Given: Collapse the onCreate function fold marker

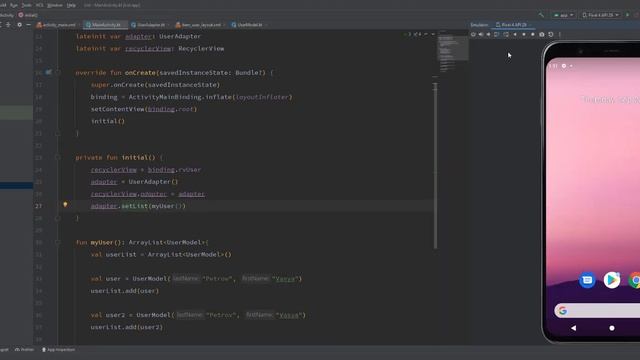Looking at the screenshot, I should (x=58, y=73).
